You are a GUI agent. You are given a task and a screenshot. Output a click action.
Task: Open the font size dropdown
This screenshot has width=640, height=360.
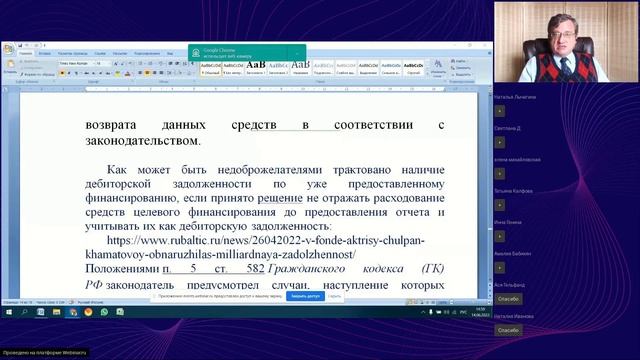tap(109, 64)
